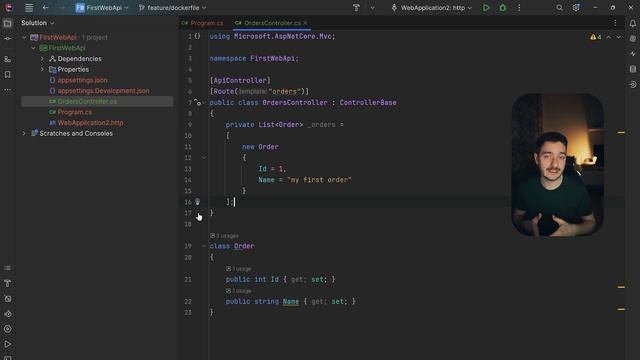Image resolution: width=640 pixels, height=360 pixels.
Task: Toggle code folding on line 12
Action: (x=204, y=158)
